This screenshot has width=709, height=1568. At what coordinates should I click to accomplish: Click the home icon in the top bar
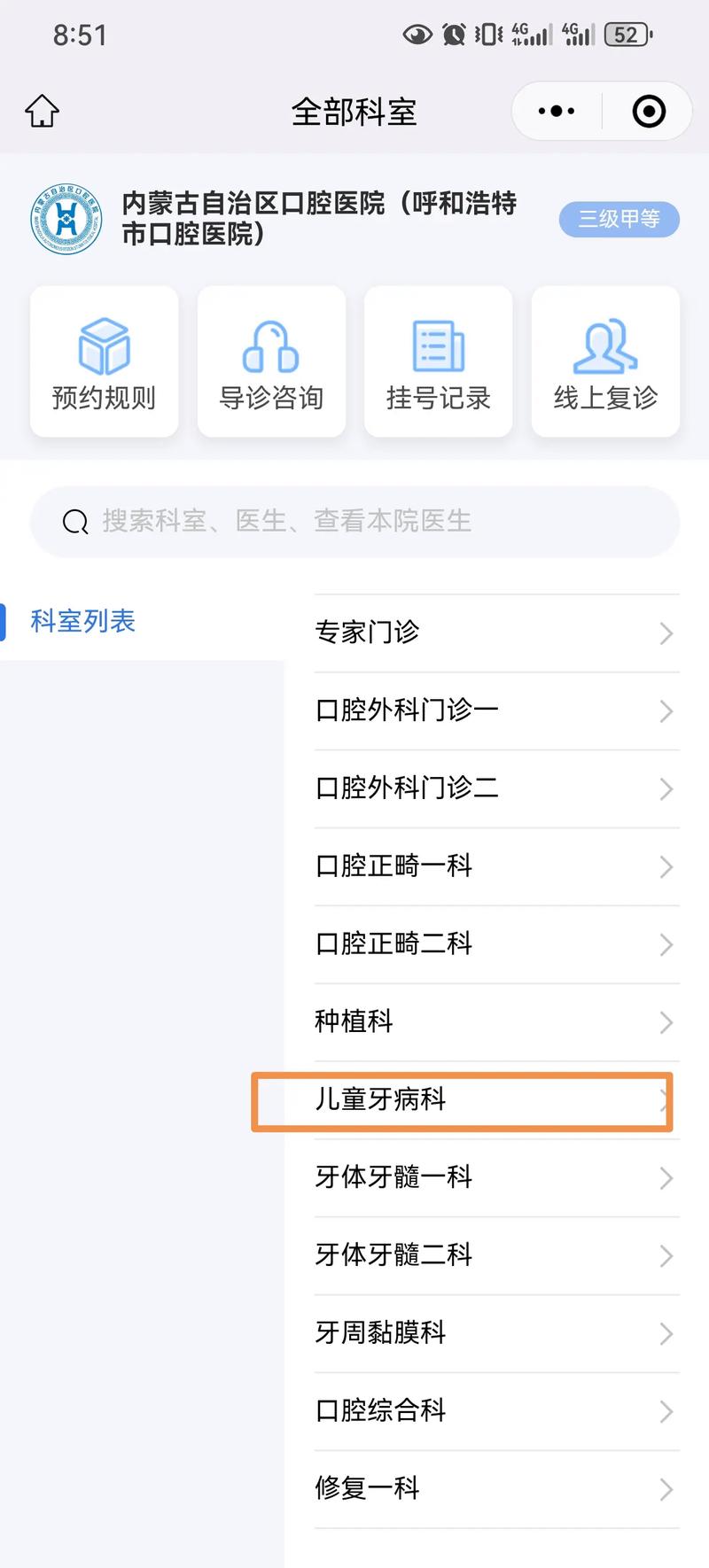pyautogui.click(x=41, y=110)
